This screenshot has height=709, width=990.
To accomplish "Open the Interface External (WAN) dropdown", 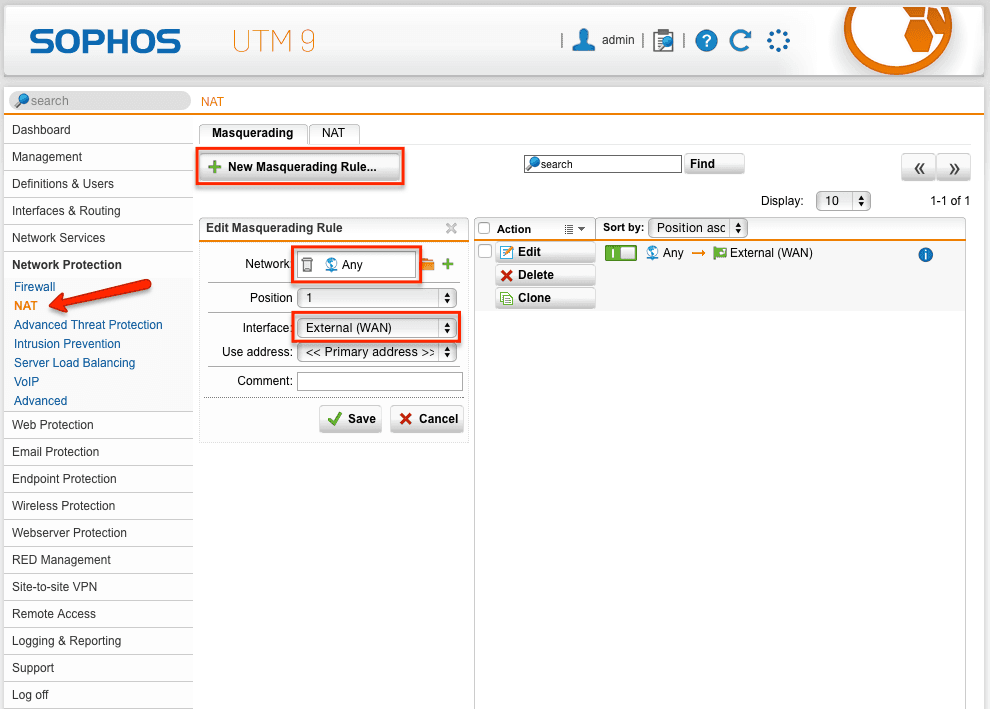I will point(377,328).
